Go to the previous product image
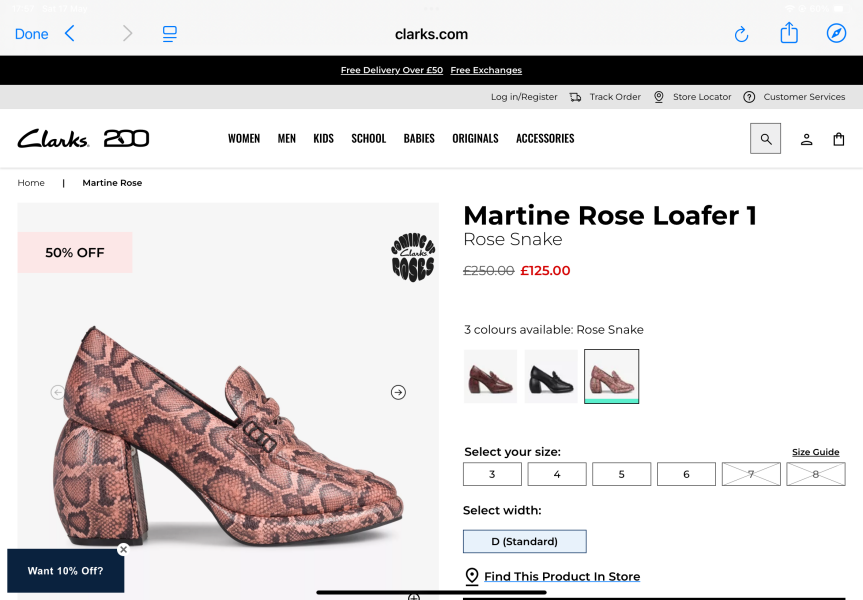This screenshot has height=600, width=863. (x=58, y=393)
